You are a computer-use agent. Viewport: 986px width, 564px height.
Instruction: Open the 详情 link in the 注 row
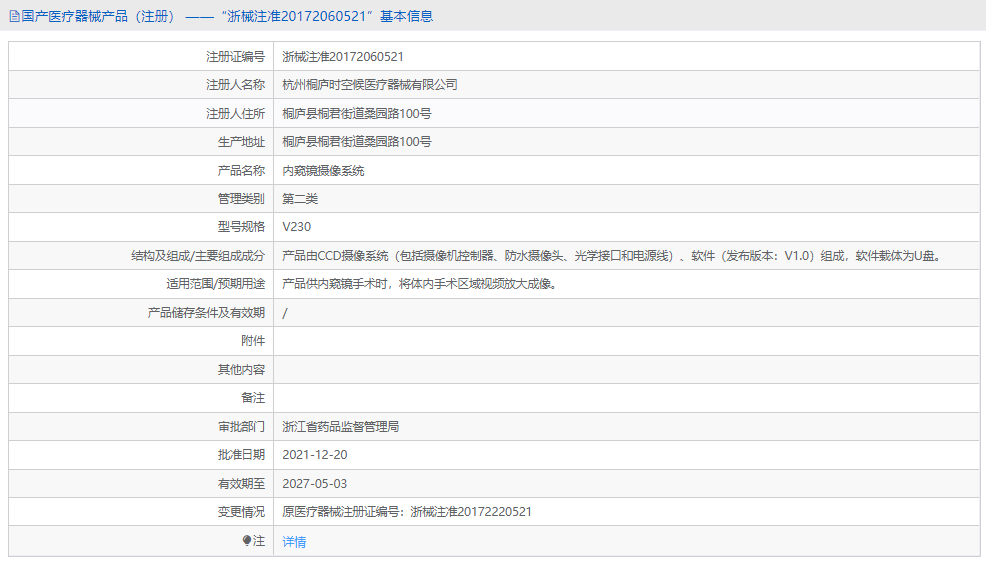coord(294,541)
